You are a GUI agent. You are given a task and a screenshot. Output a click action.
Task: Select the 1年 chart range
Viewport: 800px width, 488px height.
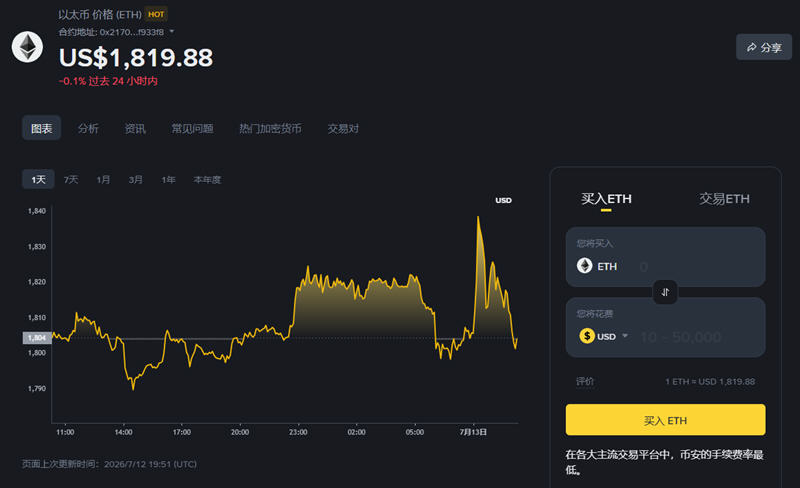coord(168,180)
